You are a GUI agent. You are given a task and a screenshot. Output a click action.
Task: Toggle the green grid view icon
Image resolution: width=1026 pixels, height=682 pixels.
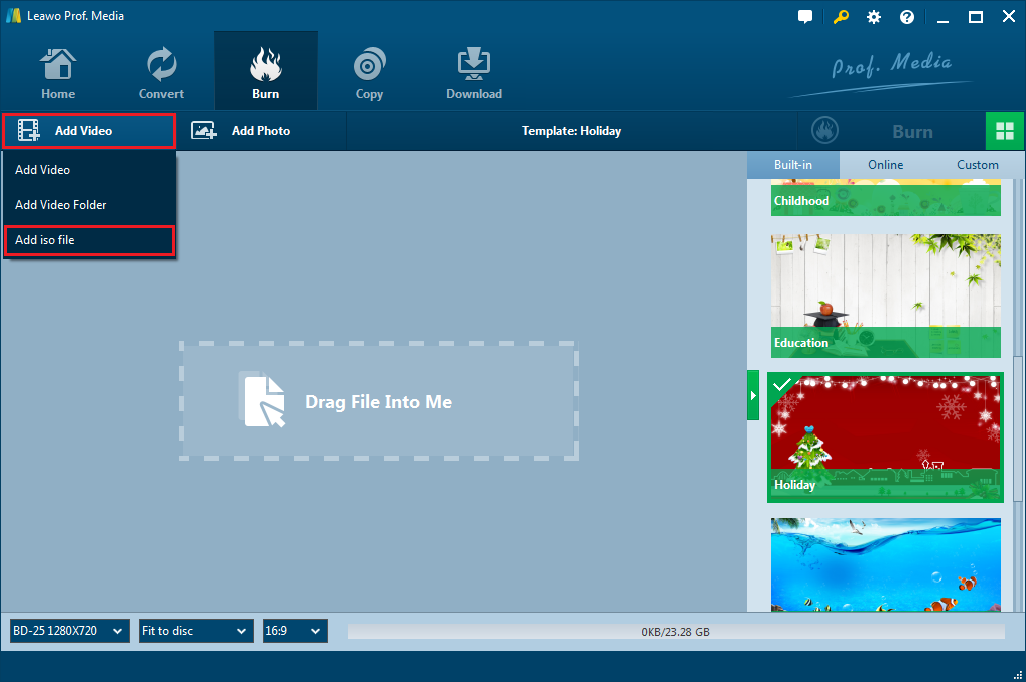[1004, 132]
